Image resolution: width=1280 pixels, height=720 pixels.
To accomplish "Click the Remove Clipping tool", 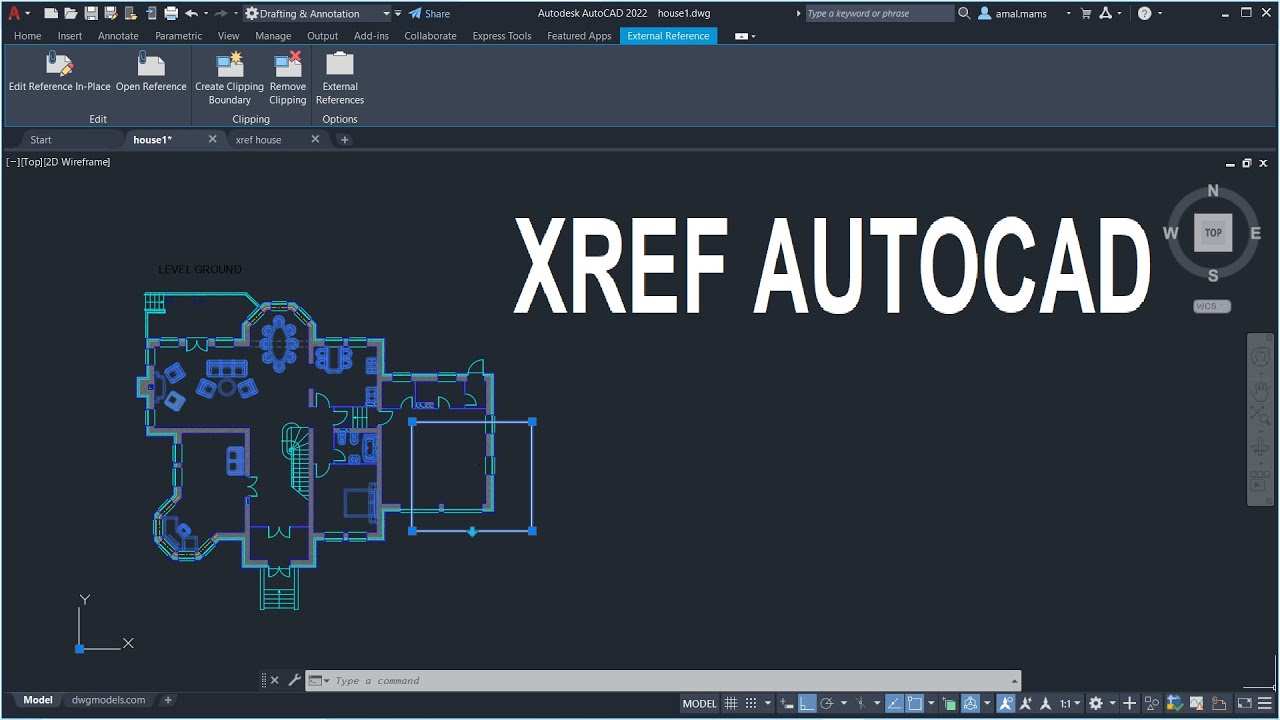I will [287, 78].
